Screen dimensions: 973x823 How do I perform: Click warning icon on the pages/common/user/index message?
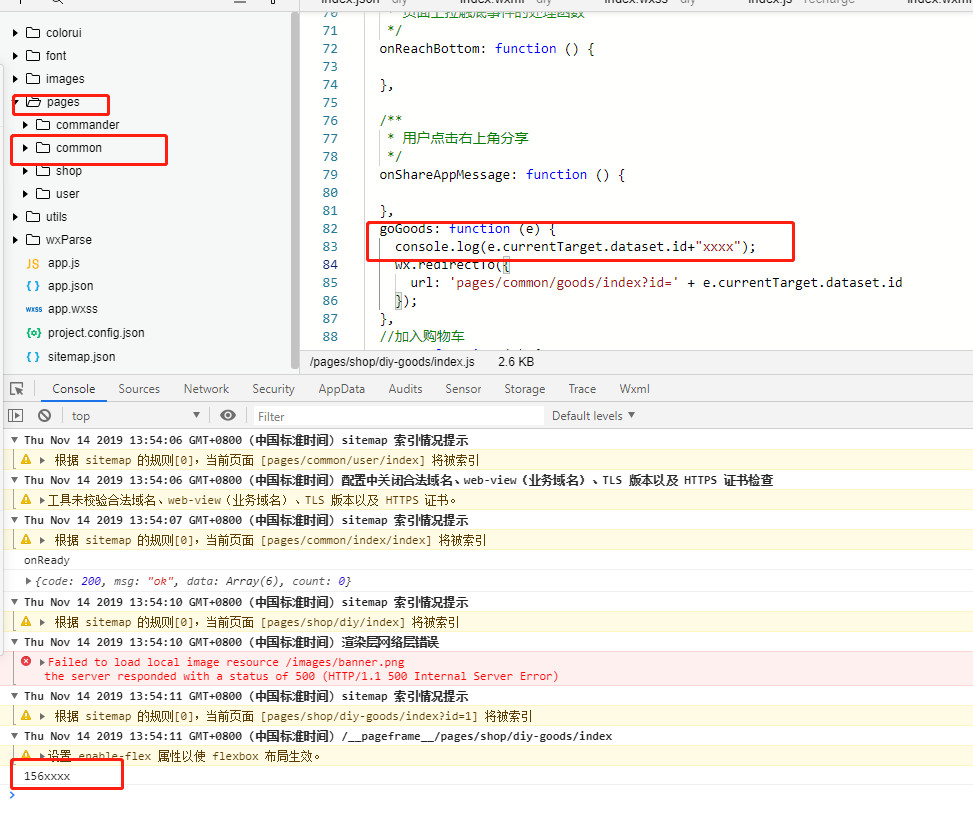tap(26, 460)
